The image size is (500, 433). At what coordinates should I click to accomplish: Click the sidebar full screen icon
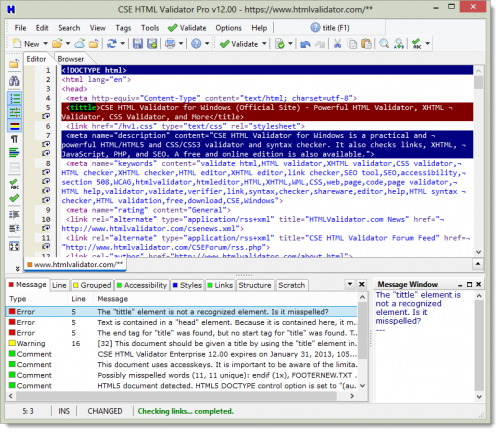14,246
